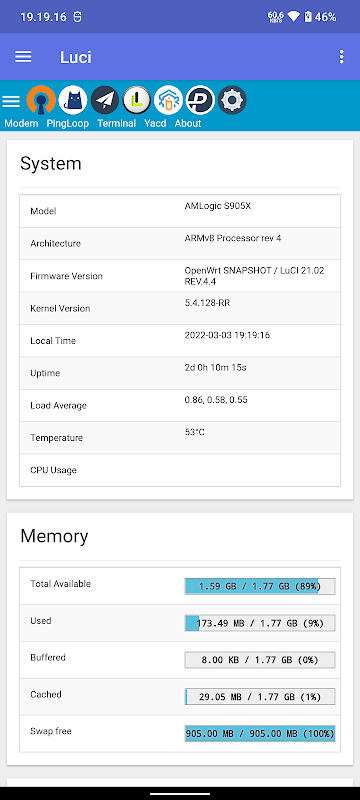Tap the blue and orange spider icon
The height and width of the screenshot is (800, 360).
click(168, 100)
